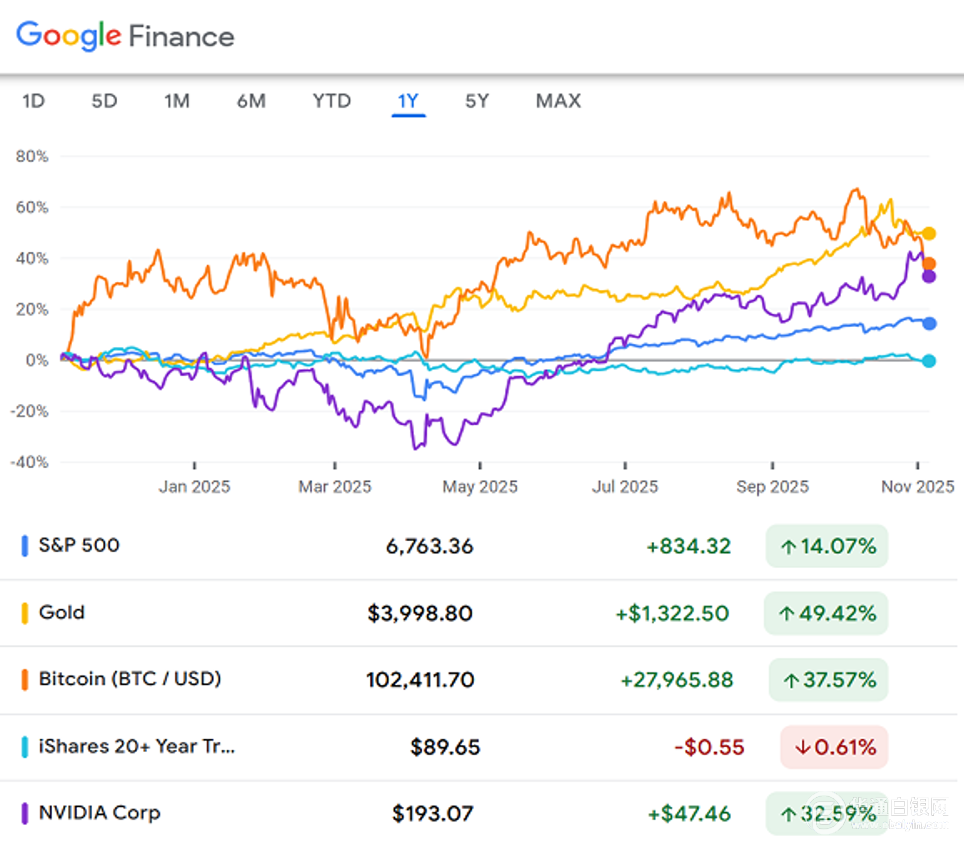The height and width of the screenshot is (850, 964).
Task: Switch to the 1D time range
Action: 34,101
